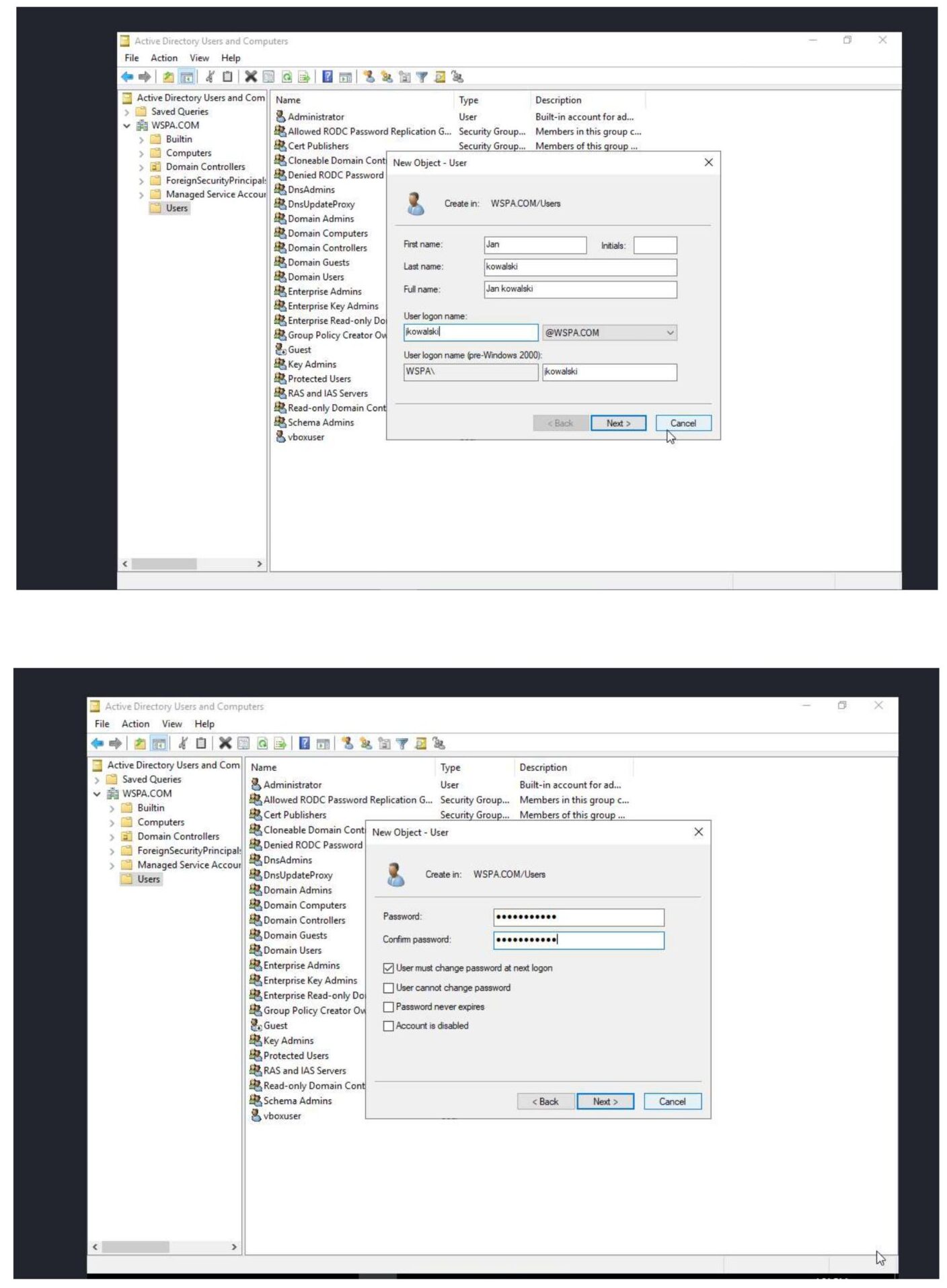This screenshot has width=947, height=1288.
Task: Open Action menu in the password-dialog window
Action: pos(135,724)
